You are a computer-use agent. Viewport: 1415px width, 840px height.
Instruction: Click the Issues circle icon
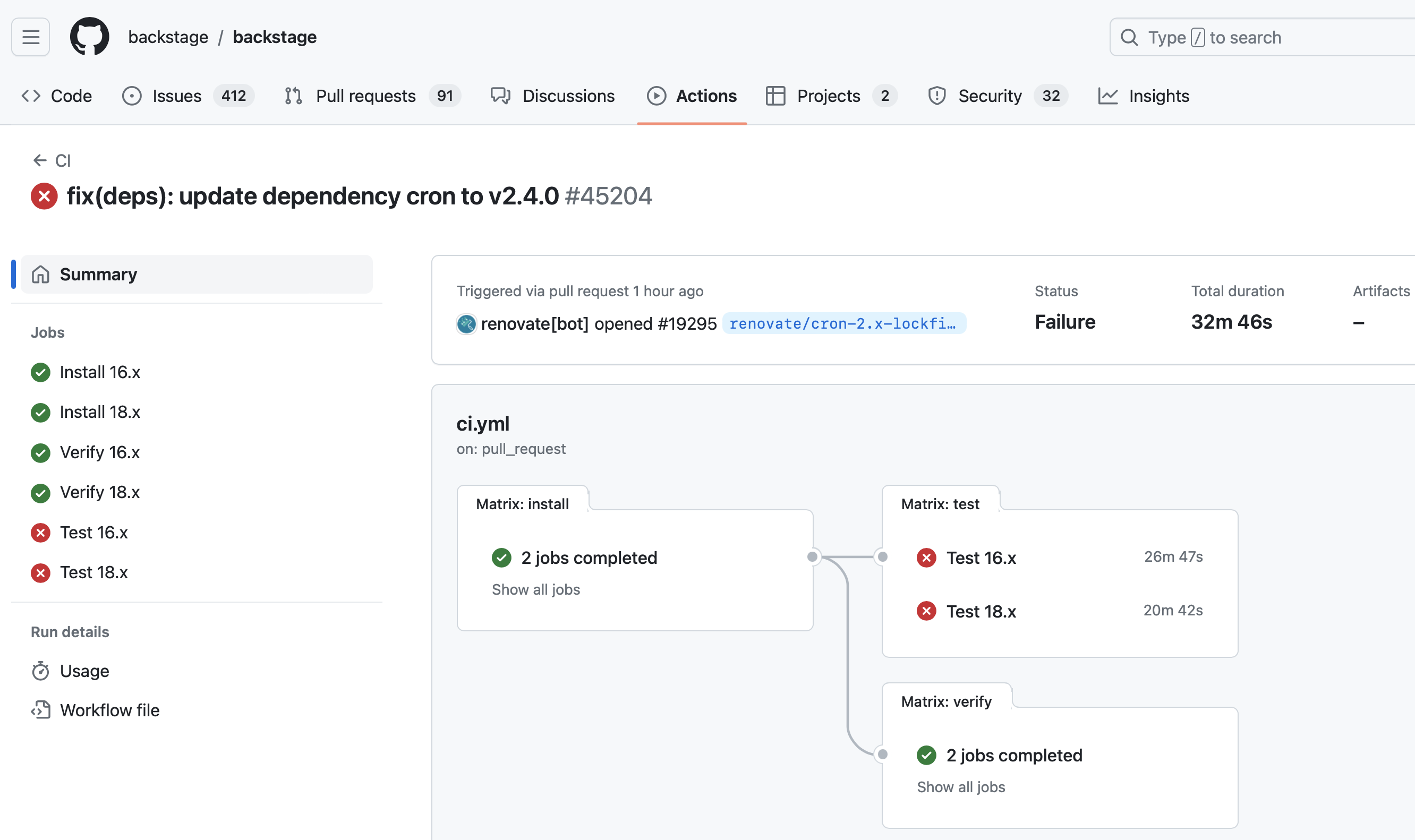coord(132,96)
